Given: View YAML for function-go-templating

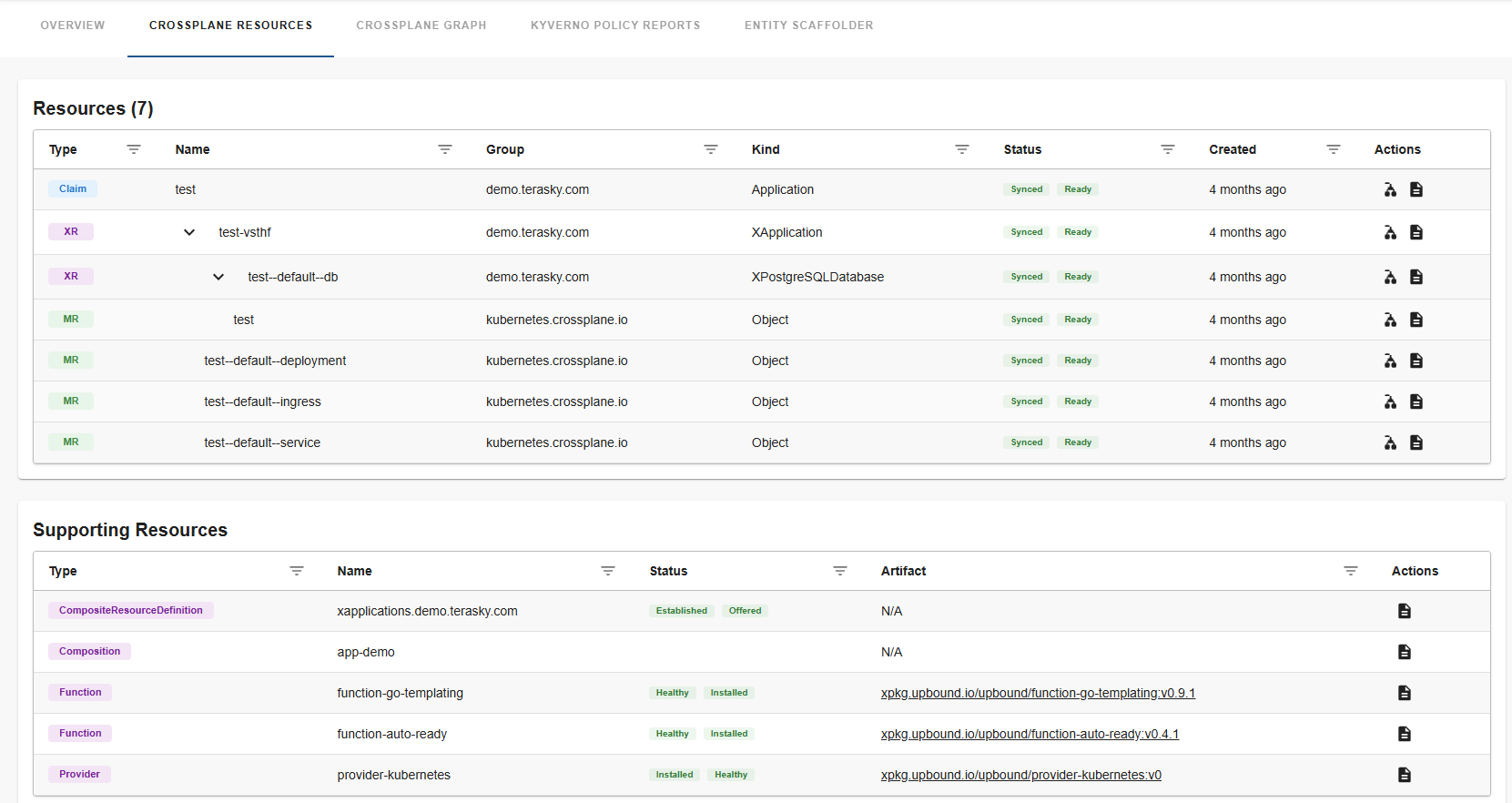Looking at the screenshot, I should tap(1405, 693).
